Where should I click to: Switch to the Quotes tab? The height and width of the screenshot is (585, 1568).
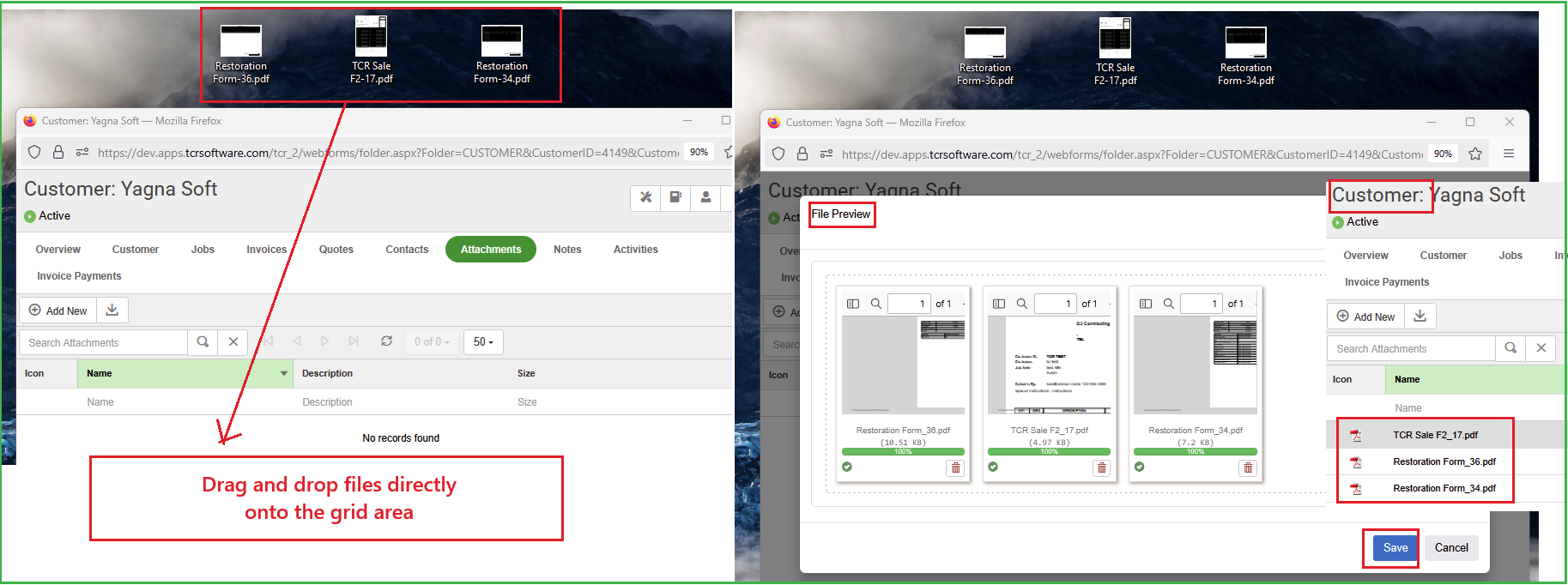click(336, 250)
